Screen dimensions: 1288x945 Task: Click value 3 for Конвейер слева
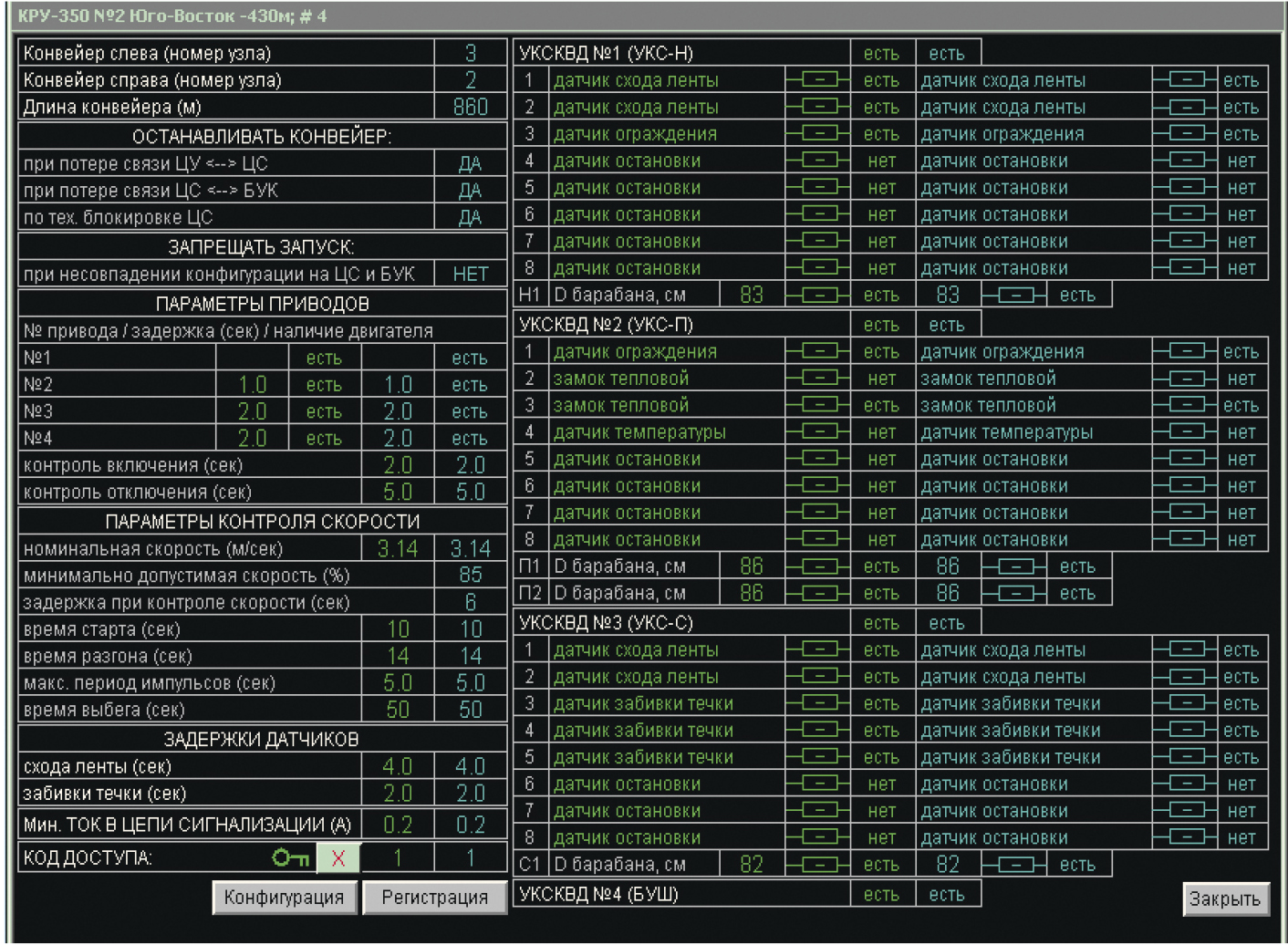(x=471, y=53)
